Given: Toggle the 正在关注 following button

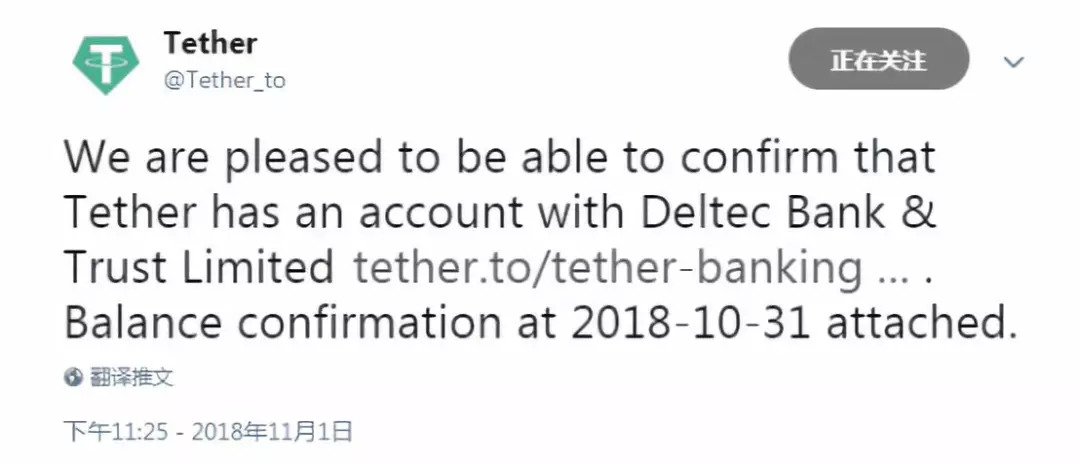Looking at the screenshot, I should click(x=878, y=60).
